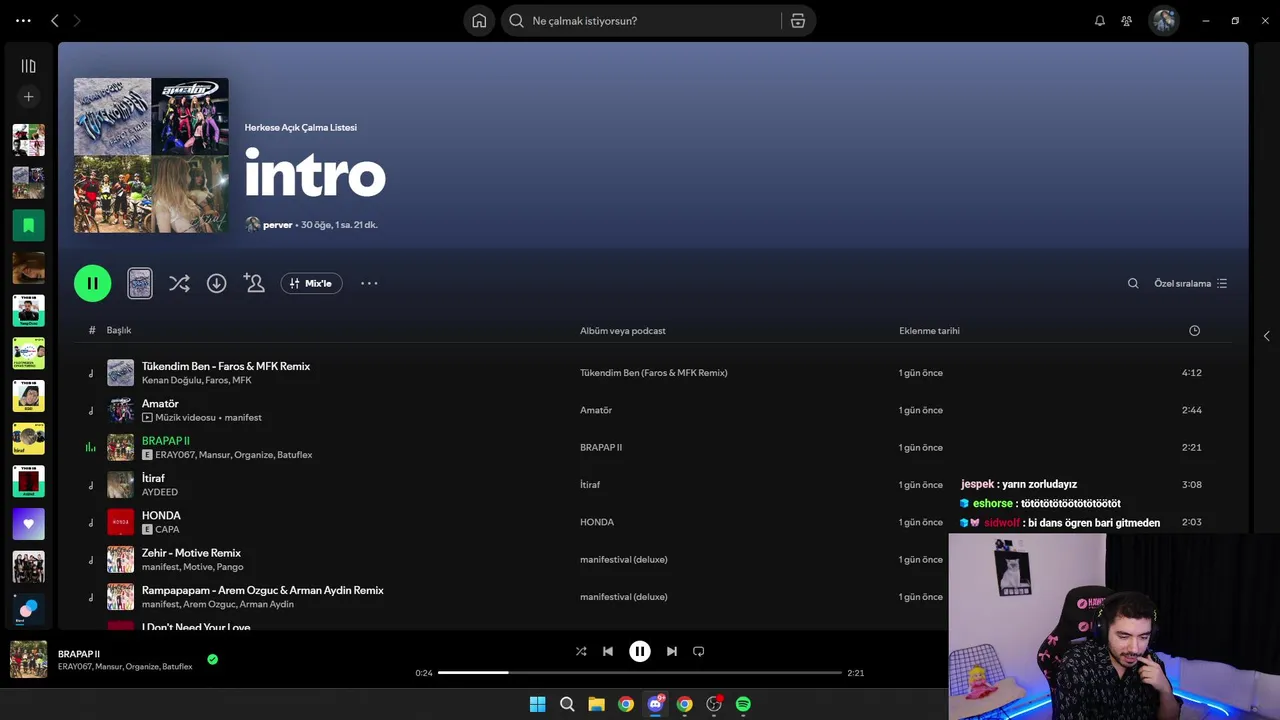Invite collaborators to the playlist
The width and height of the screenshot is (1280, 720).
(x=254, y=283)
